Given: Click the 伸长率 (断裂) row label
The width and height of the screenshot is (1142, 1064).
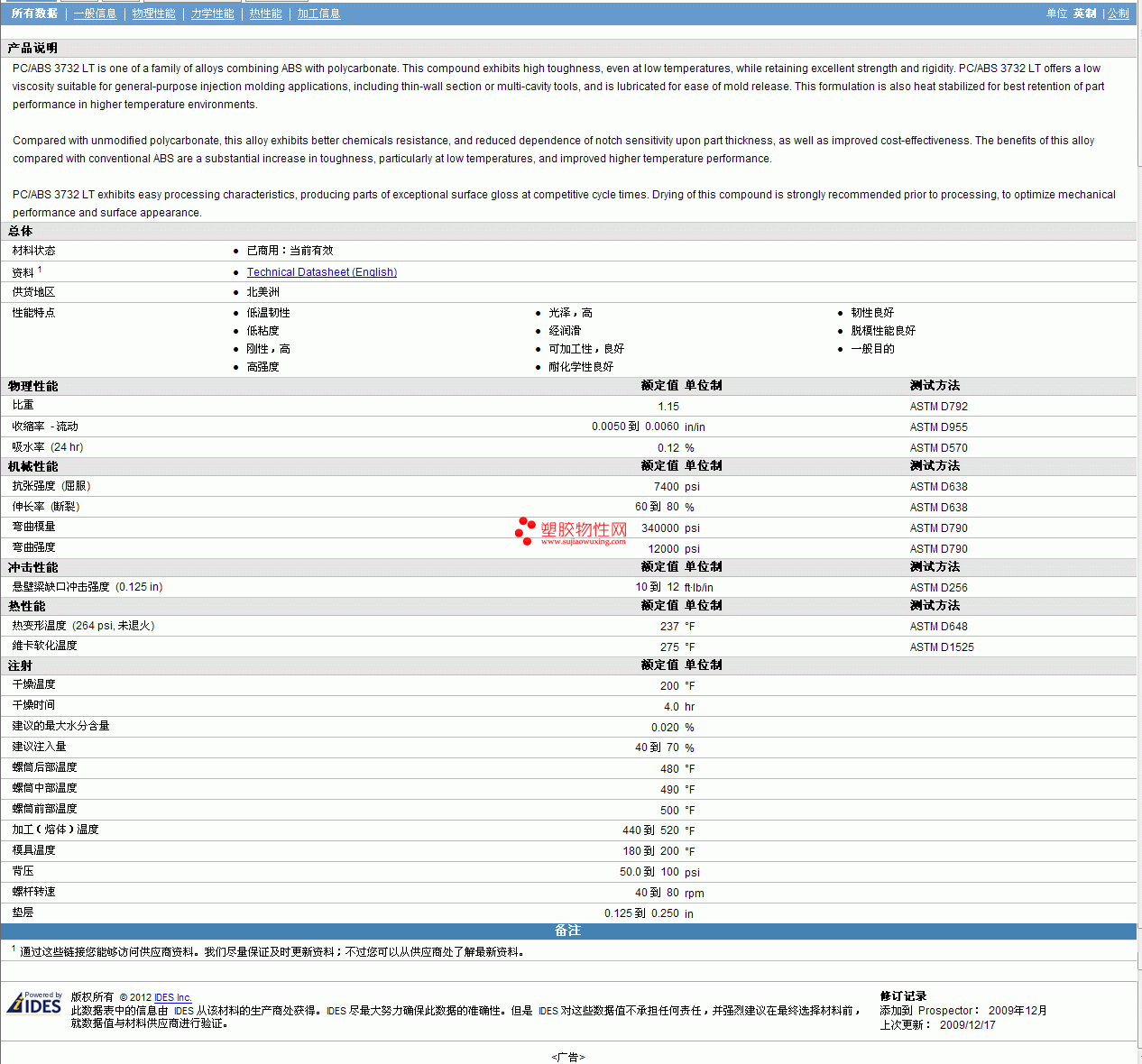Looking at the screenshot, I should pyautogui.click(x=46, y=507).
